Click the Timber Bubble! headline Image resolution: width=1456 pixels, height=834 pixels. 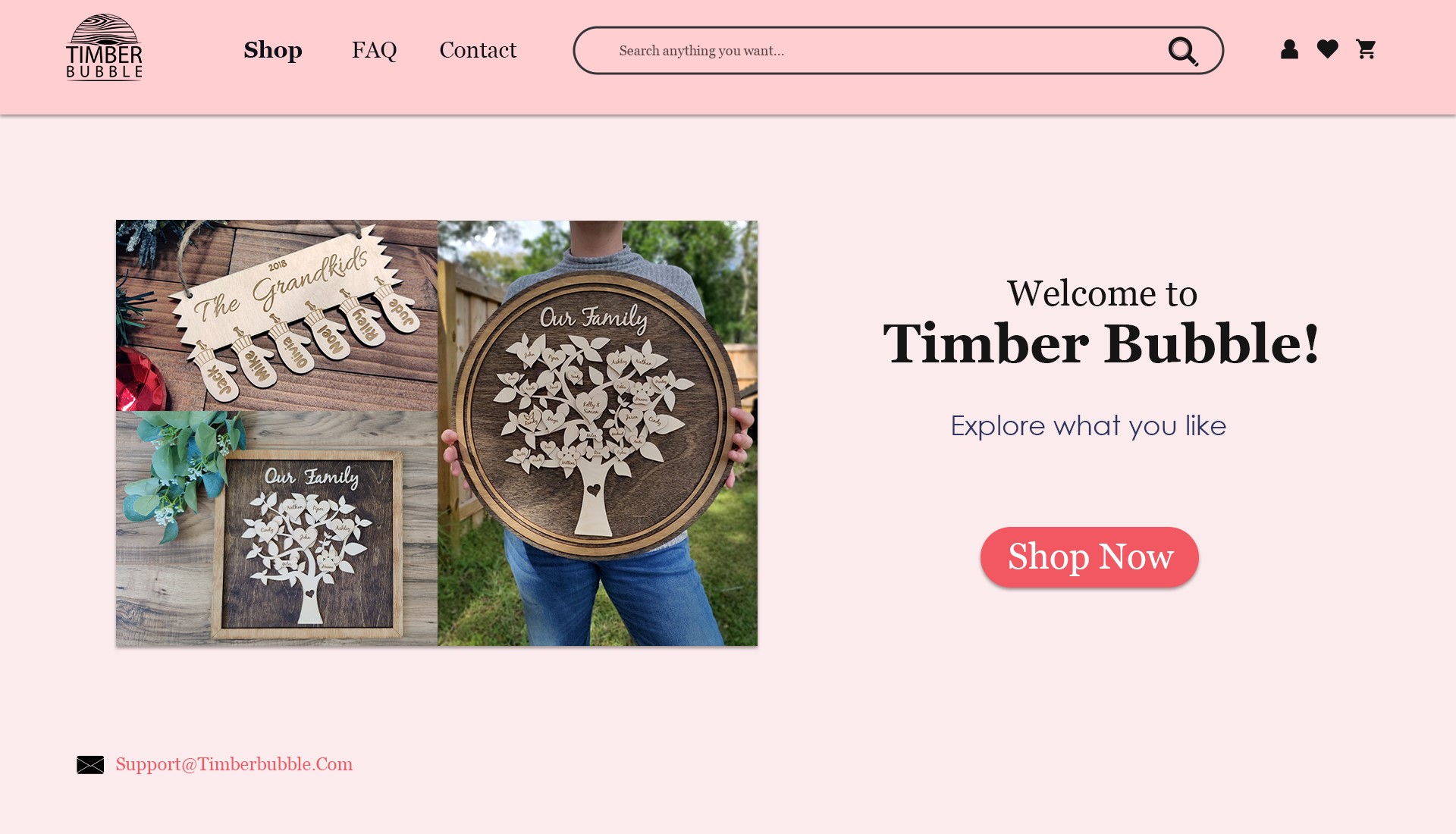(x=1102, y=344)
